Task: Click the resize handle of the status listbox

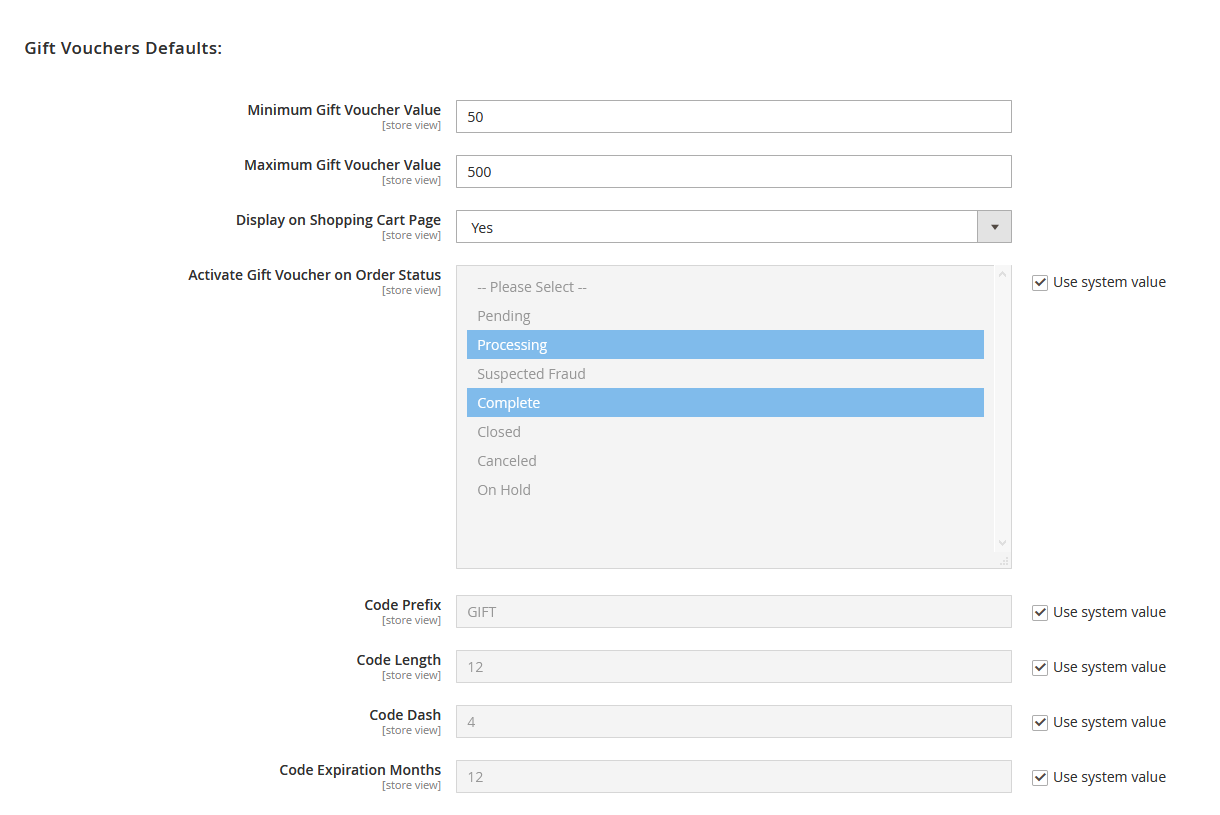Action: [1004, 561]
